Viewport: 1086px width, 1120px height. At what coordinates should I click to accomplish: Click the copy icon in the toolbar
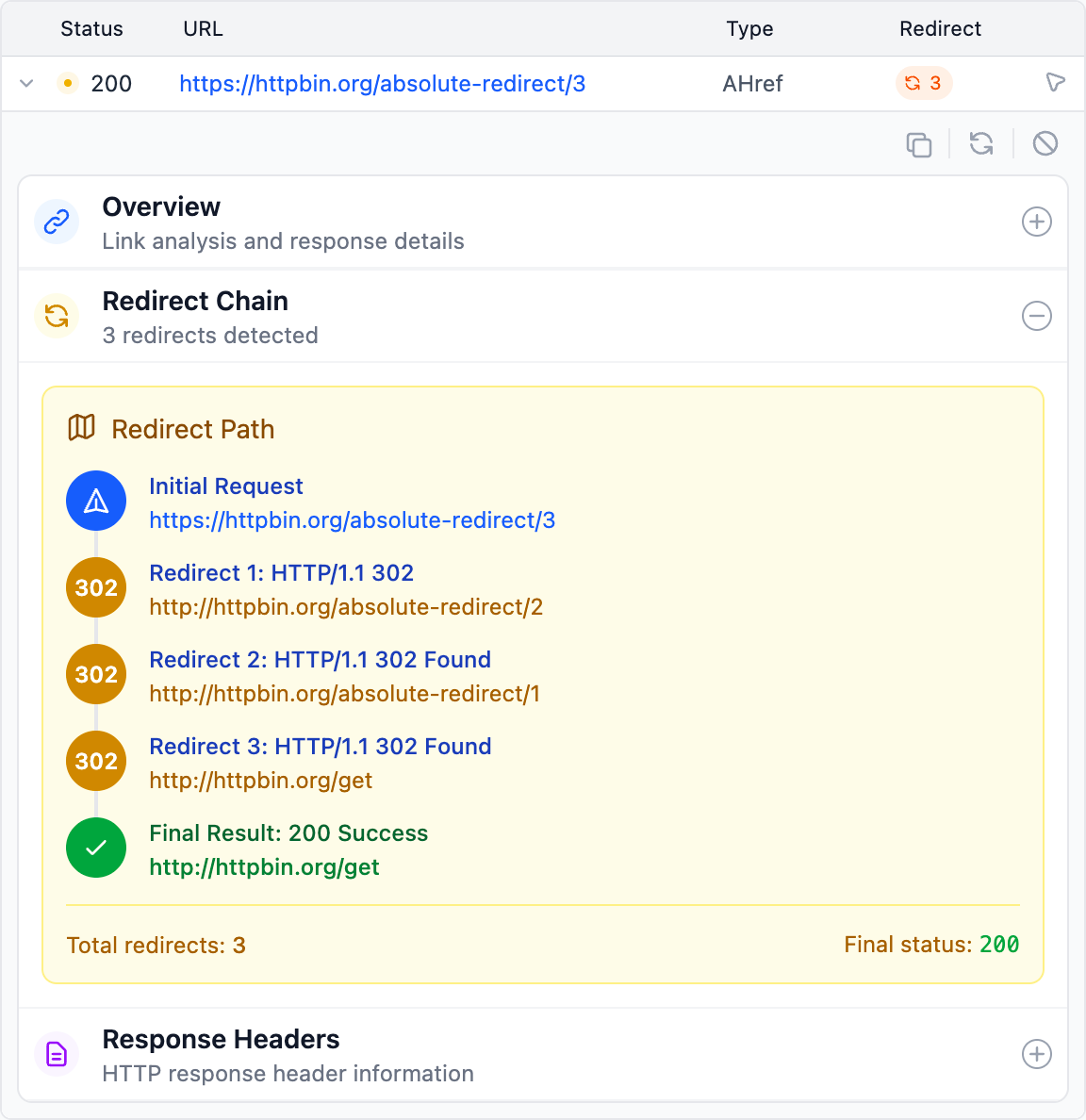pos(919,144)
